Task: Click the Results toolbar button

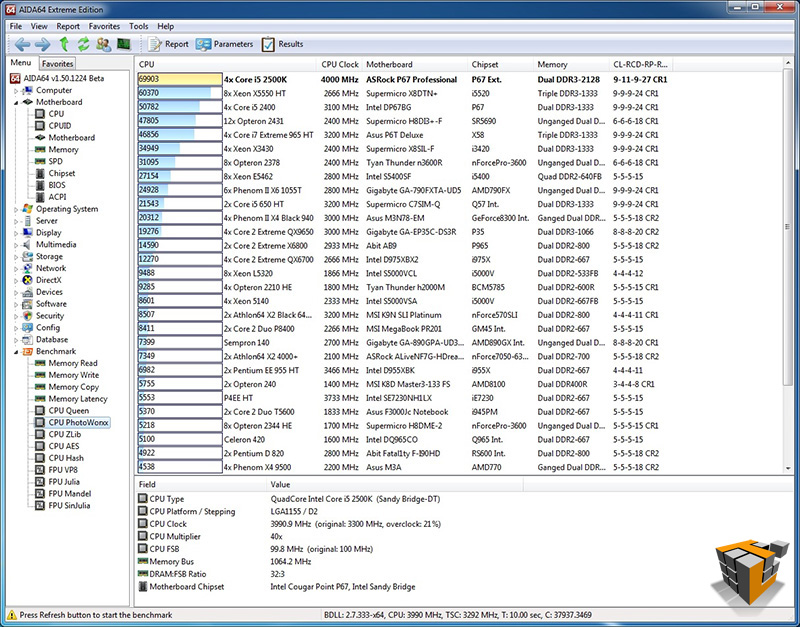Action: coord(283,44)
